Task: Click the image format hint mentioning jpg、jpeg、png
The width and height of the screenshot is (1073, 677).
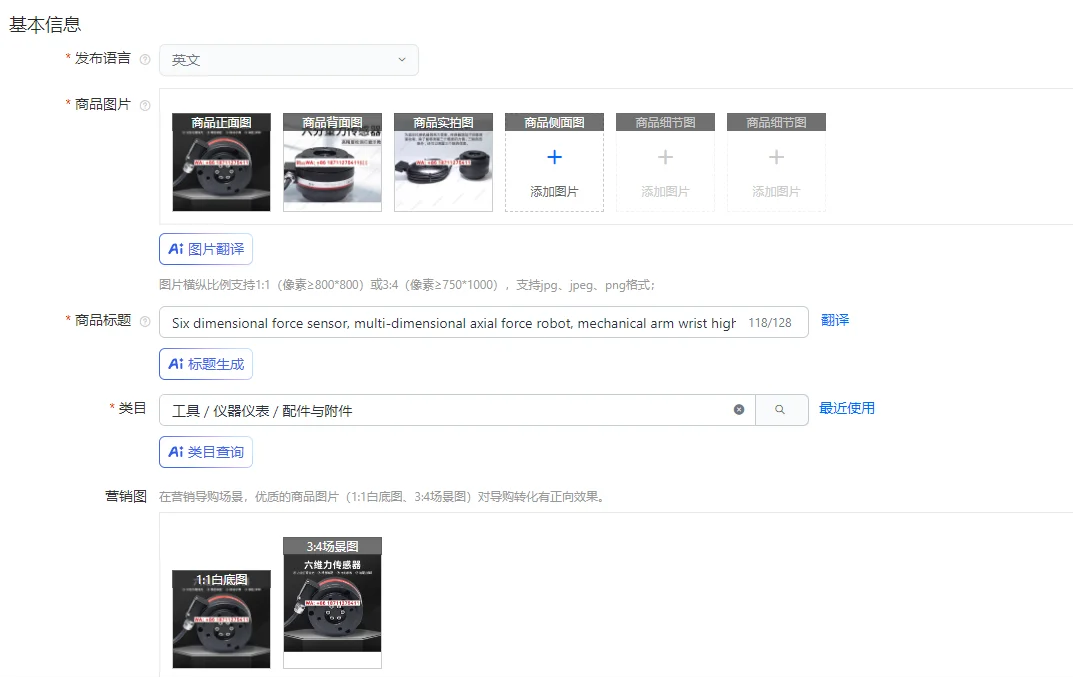Action: [x=407, y=285]
